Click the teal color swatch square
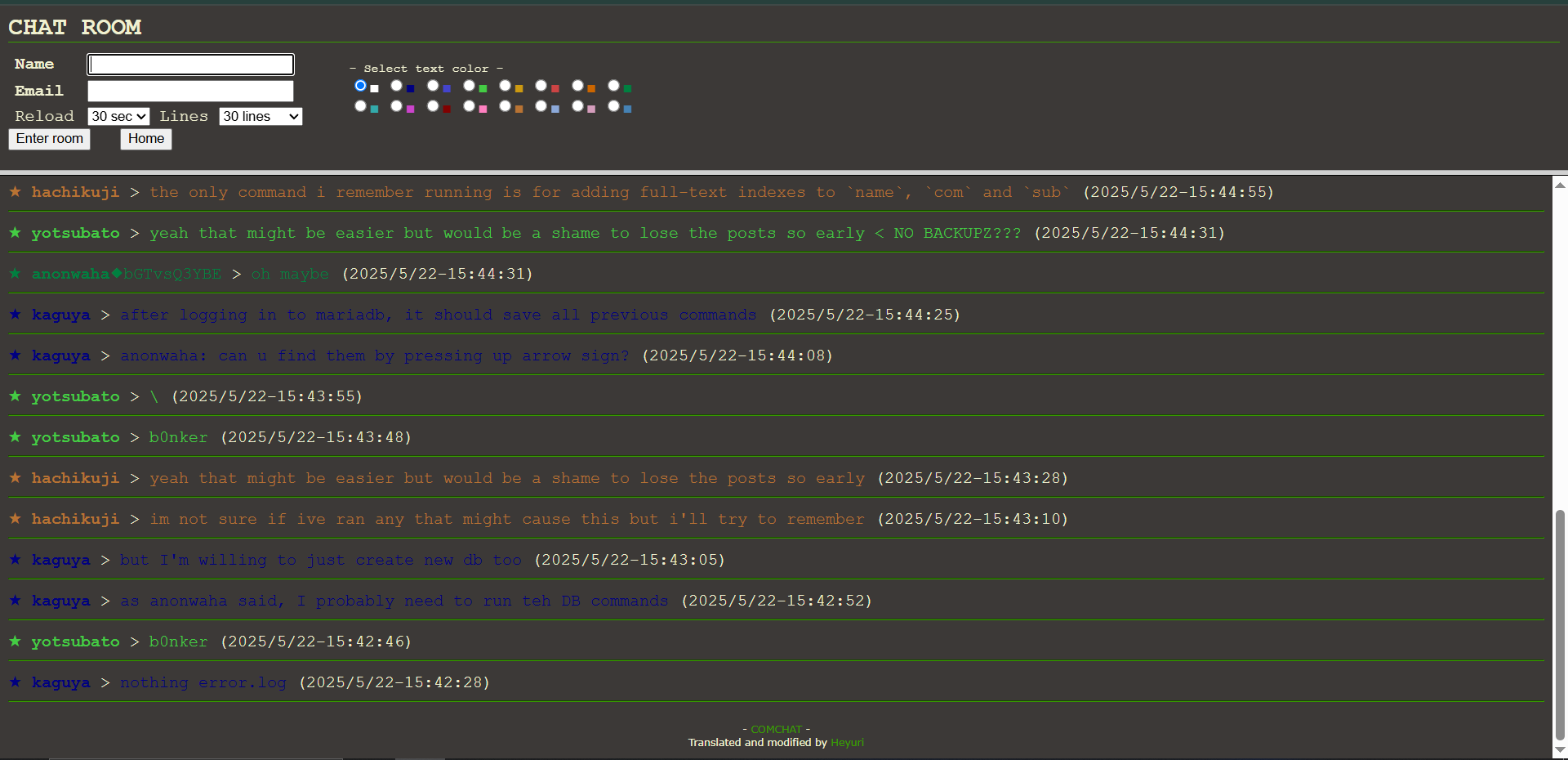The image size is (1568, 760). (375, 109)
